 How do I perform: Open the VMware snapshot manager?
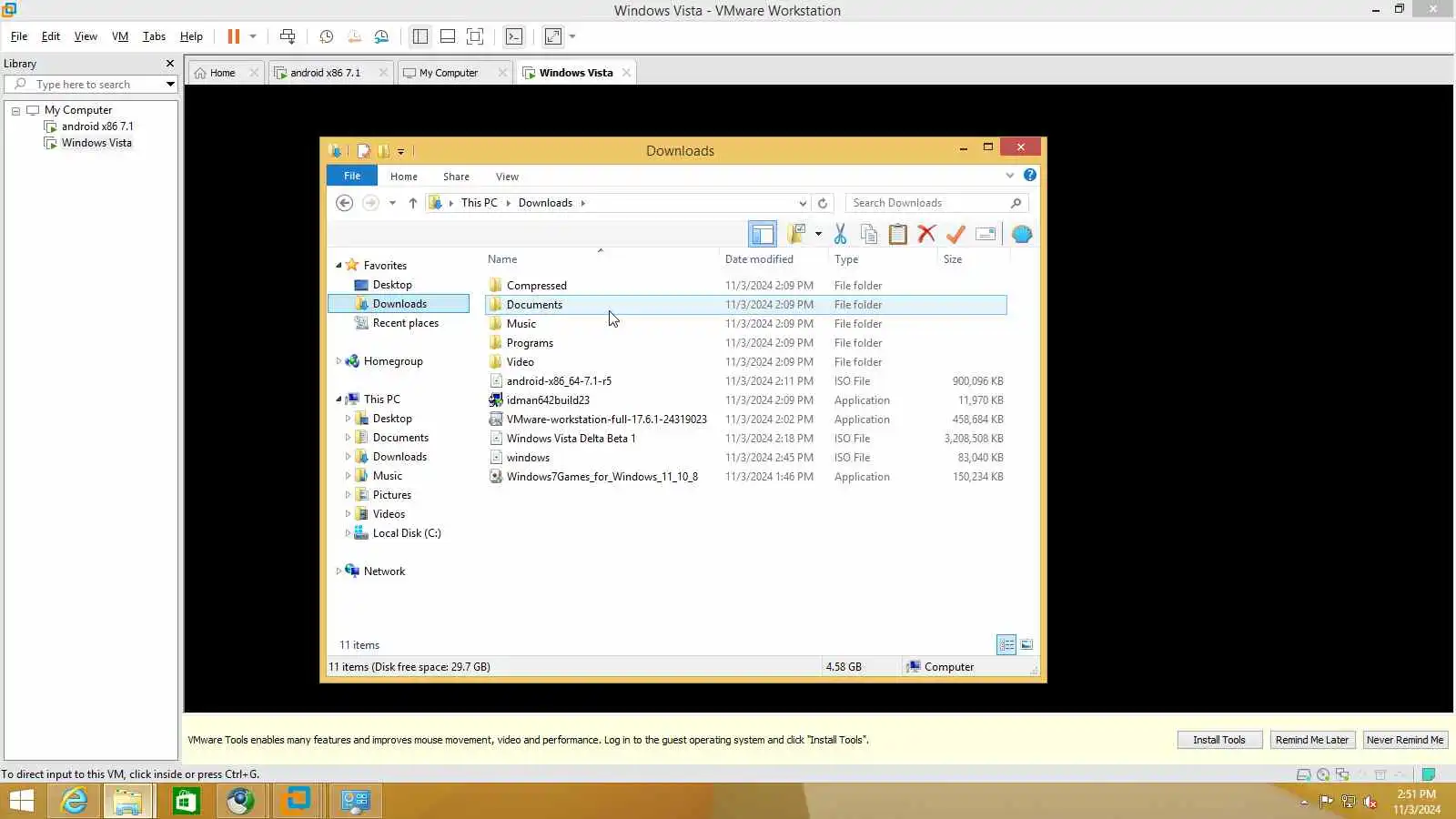pos(381,36)
